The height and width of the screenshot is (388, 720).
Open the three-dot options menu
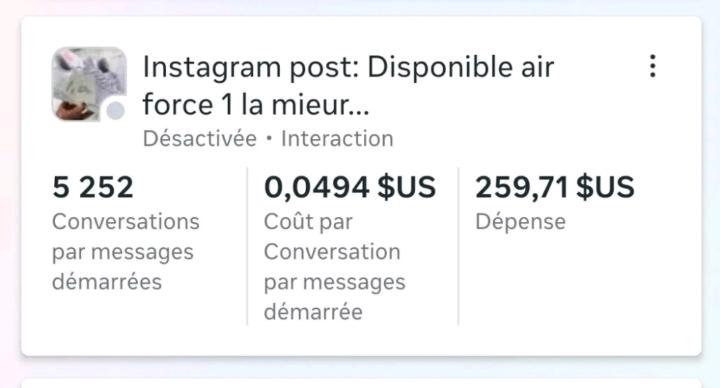(x=652, y=66)
